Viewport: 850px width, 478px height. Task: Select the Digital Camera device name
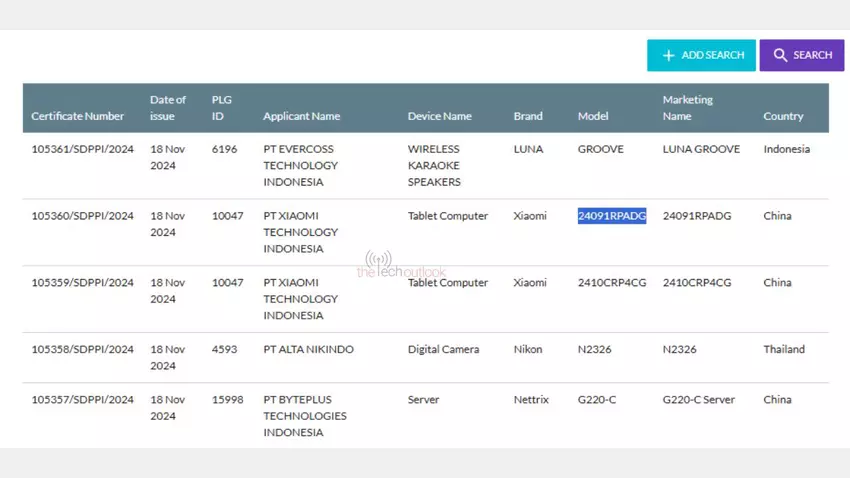(443, 349)
